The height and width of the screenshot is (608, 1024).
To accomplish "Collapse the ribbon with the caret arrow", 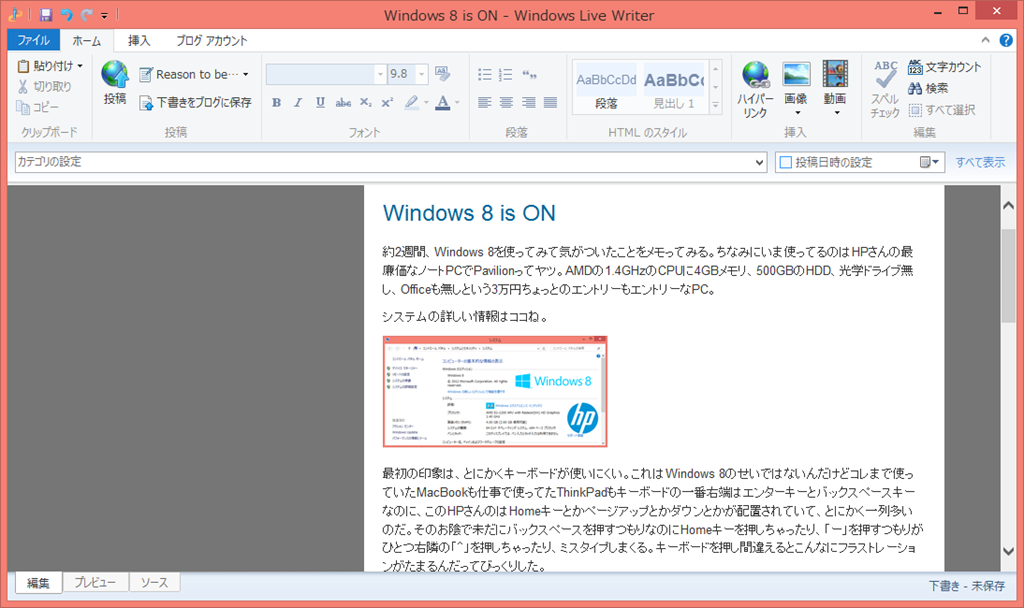I will [985, 40].
